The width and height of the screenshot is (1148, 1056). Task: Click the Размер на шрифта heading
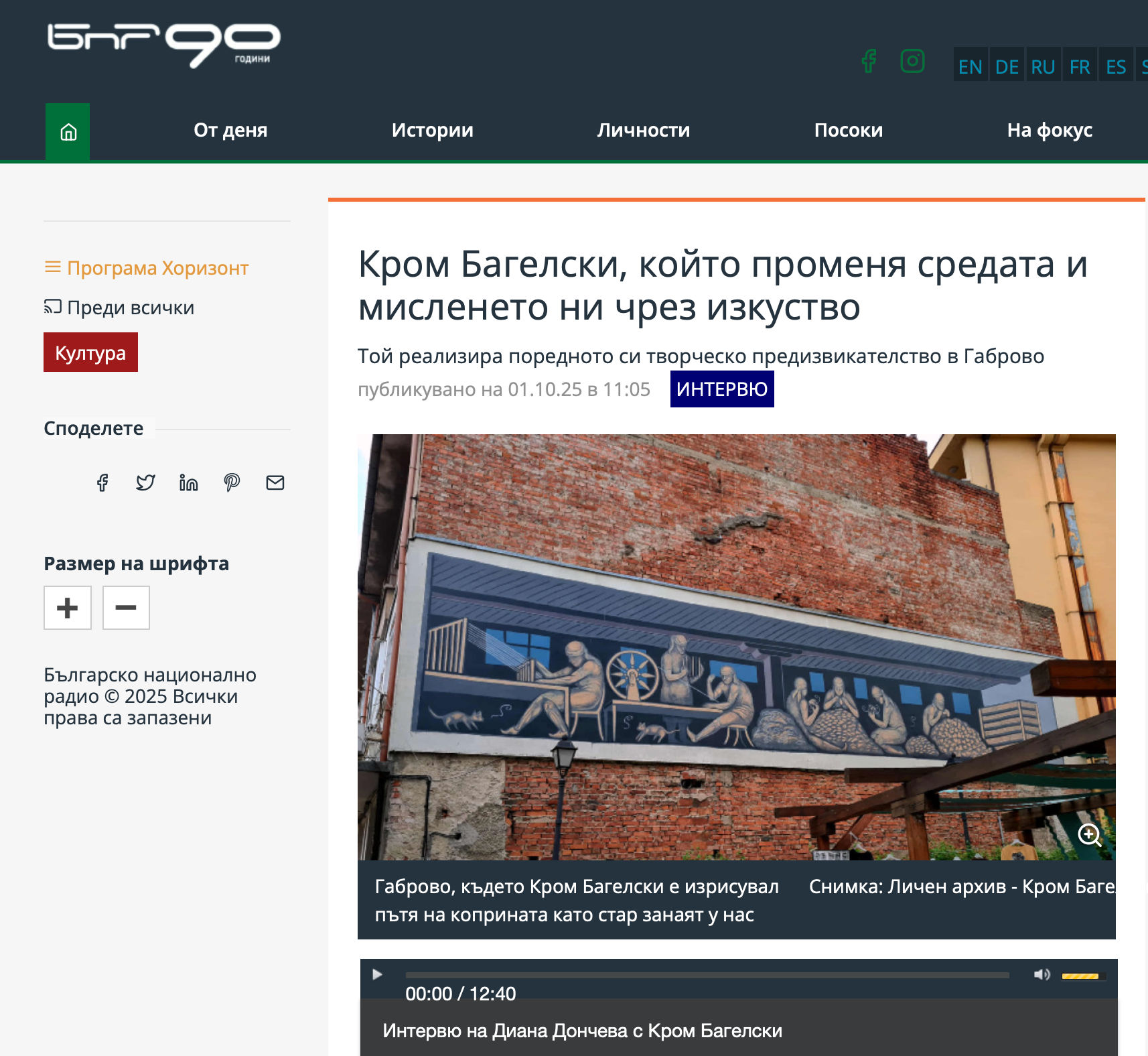(137, 564)
